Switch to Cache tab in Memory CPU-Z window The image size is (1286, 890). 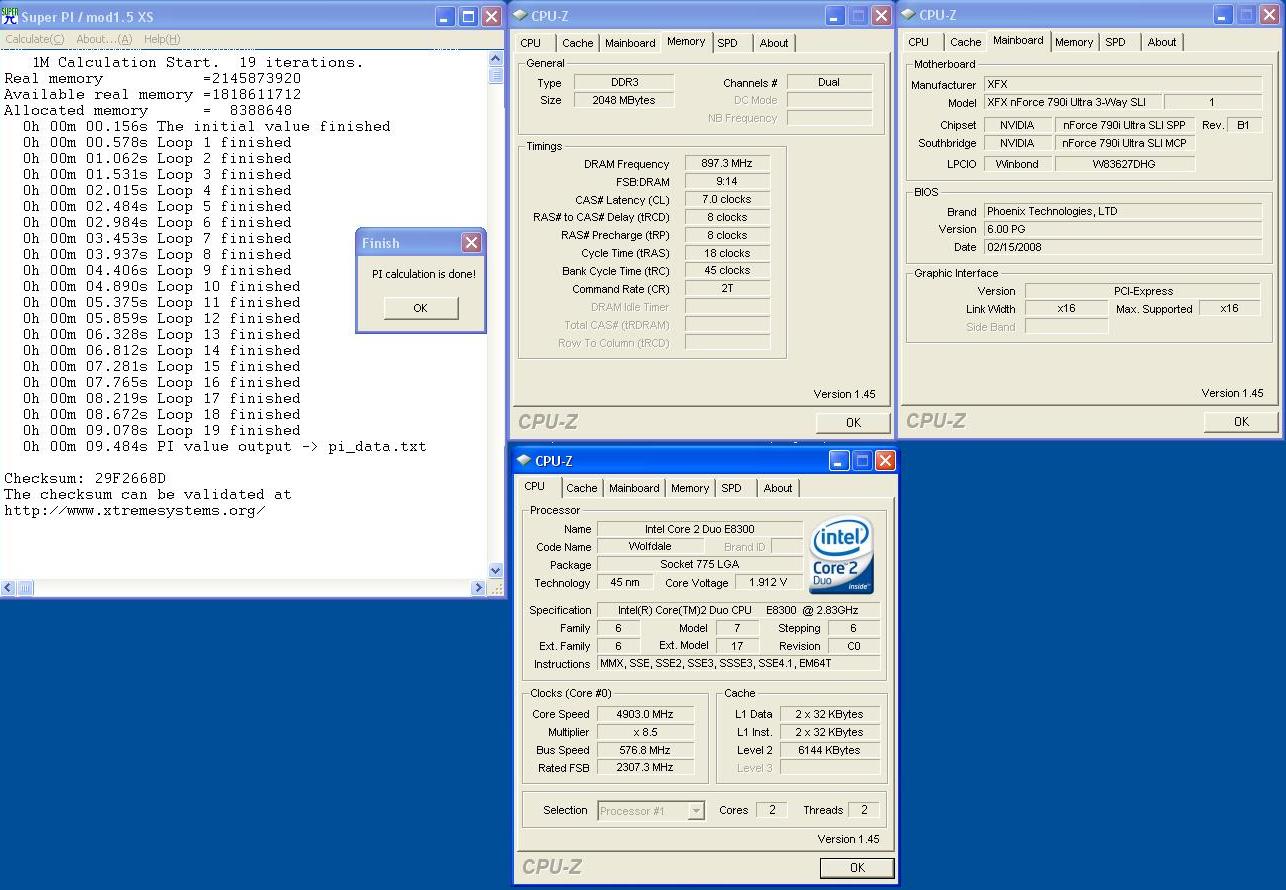(577, 43)
